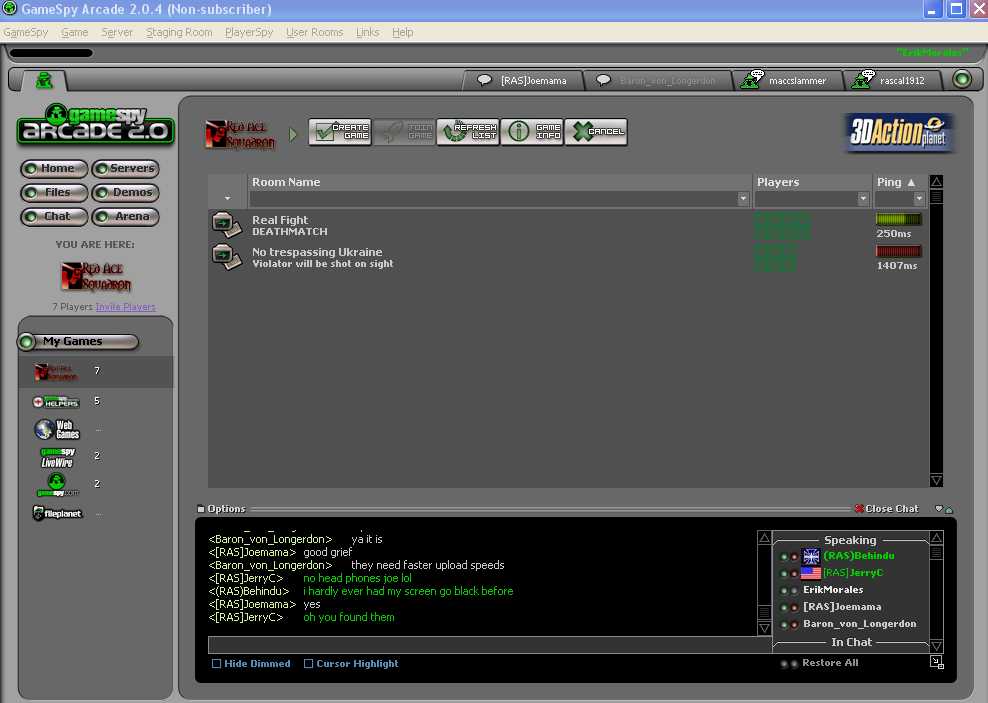The height and width of the screenshot is (703, 988).
Task: Switch to the [RAS]Joemama chat tab
Action: (x=523, y=81)
